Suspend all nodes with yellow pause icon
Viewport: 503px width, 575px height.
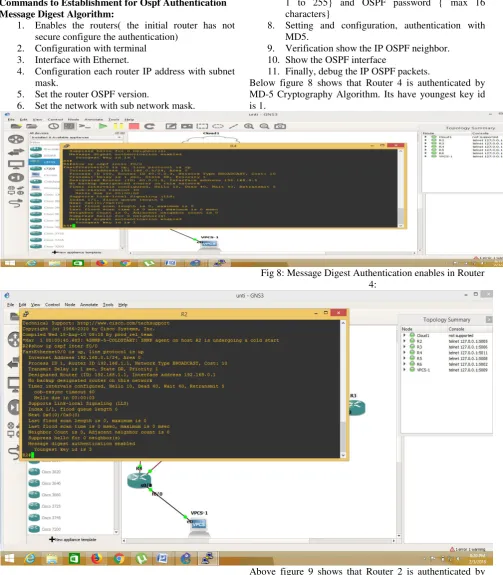(118, 126)
